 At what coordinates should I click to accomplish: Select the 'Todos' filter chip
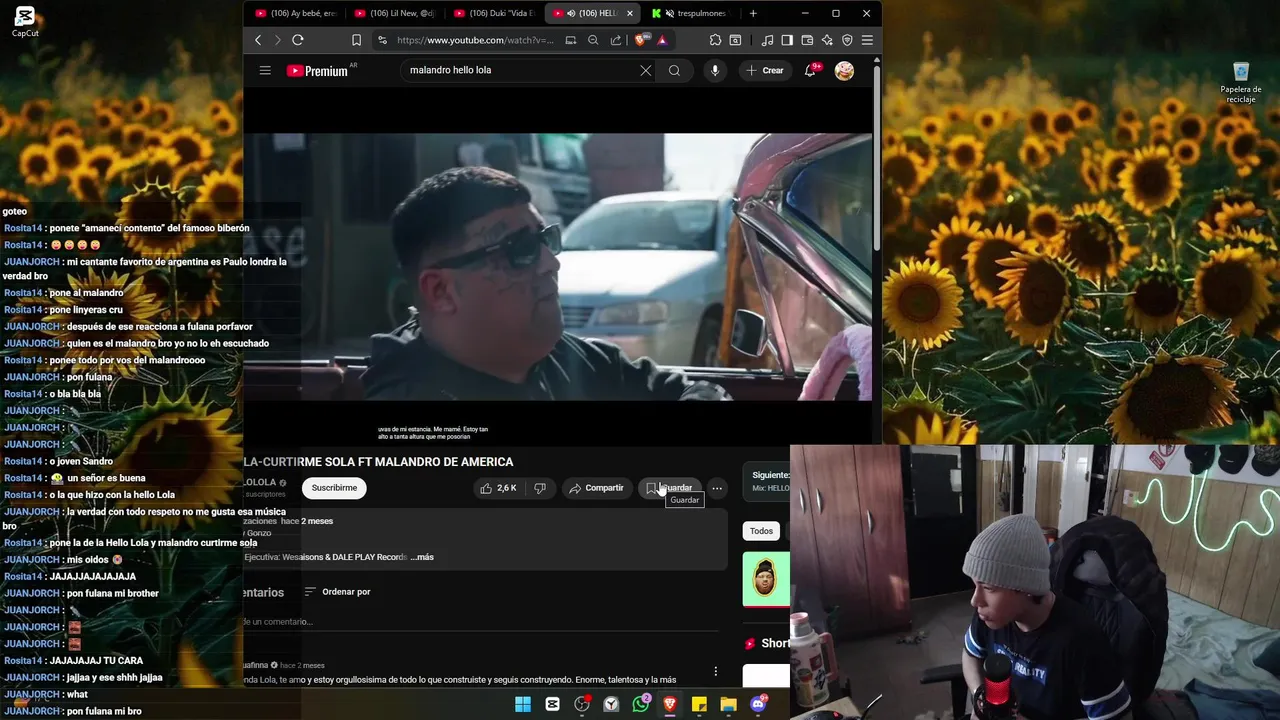click(762, 531)
